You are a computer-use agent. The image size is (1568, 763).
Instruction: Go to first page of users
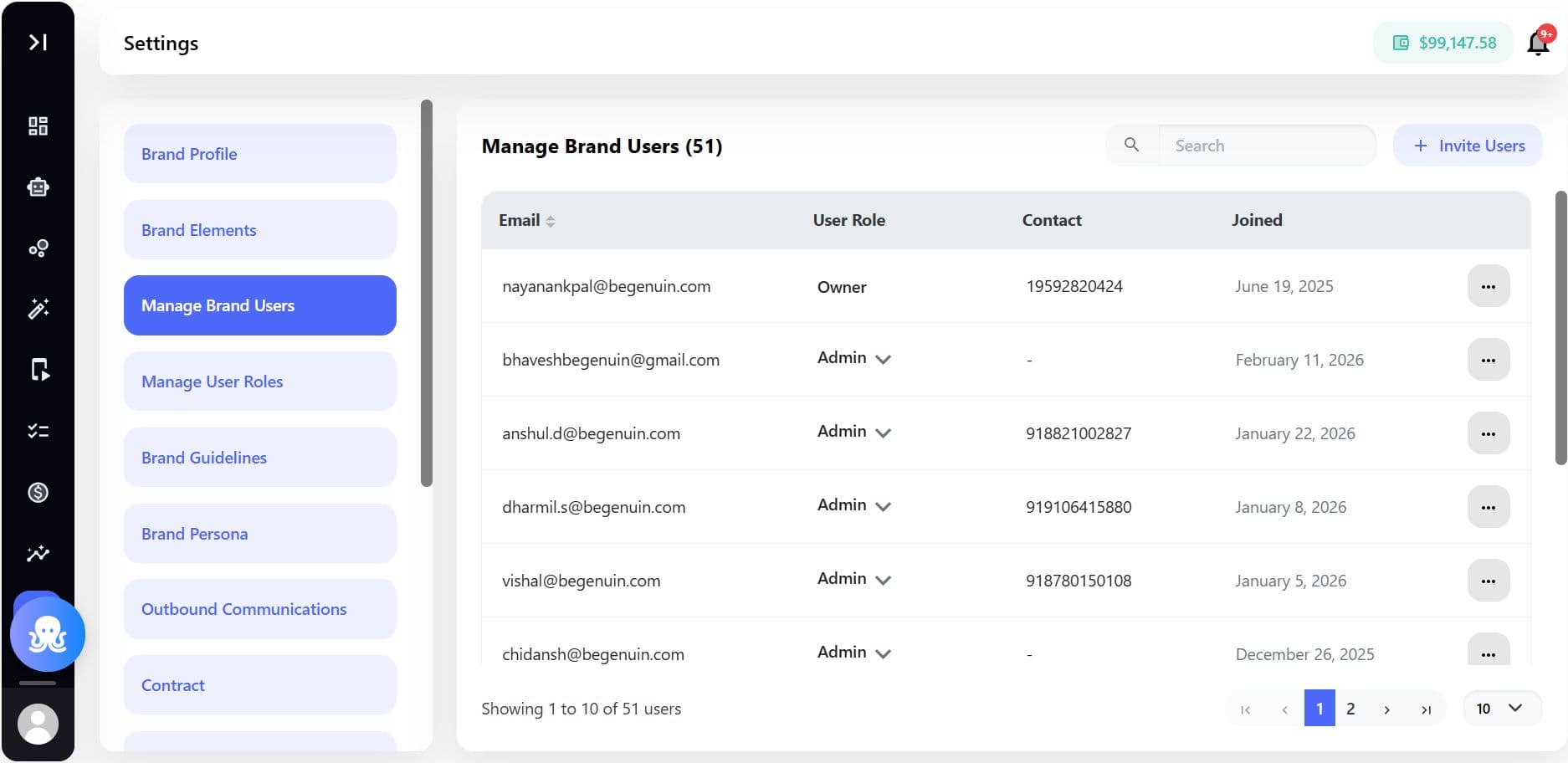tap(1245, 709)
